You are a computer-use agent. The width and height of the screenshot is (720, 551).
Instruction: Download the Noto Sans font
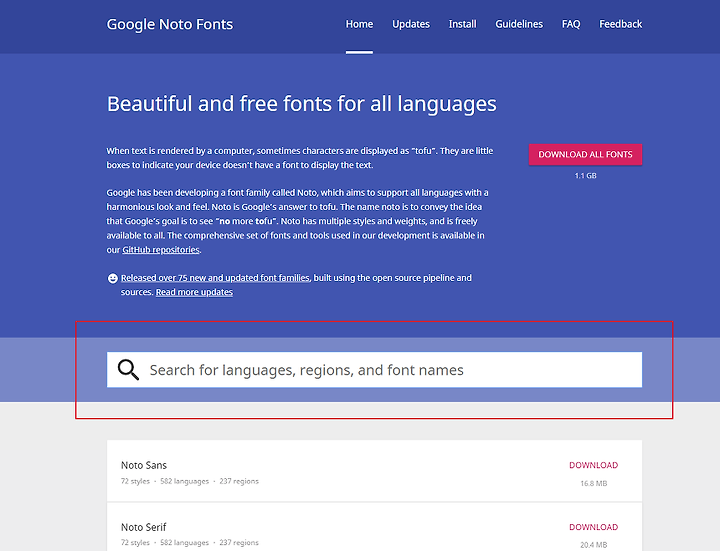click(593, 465)
